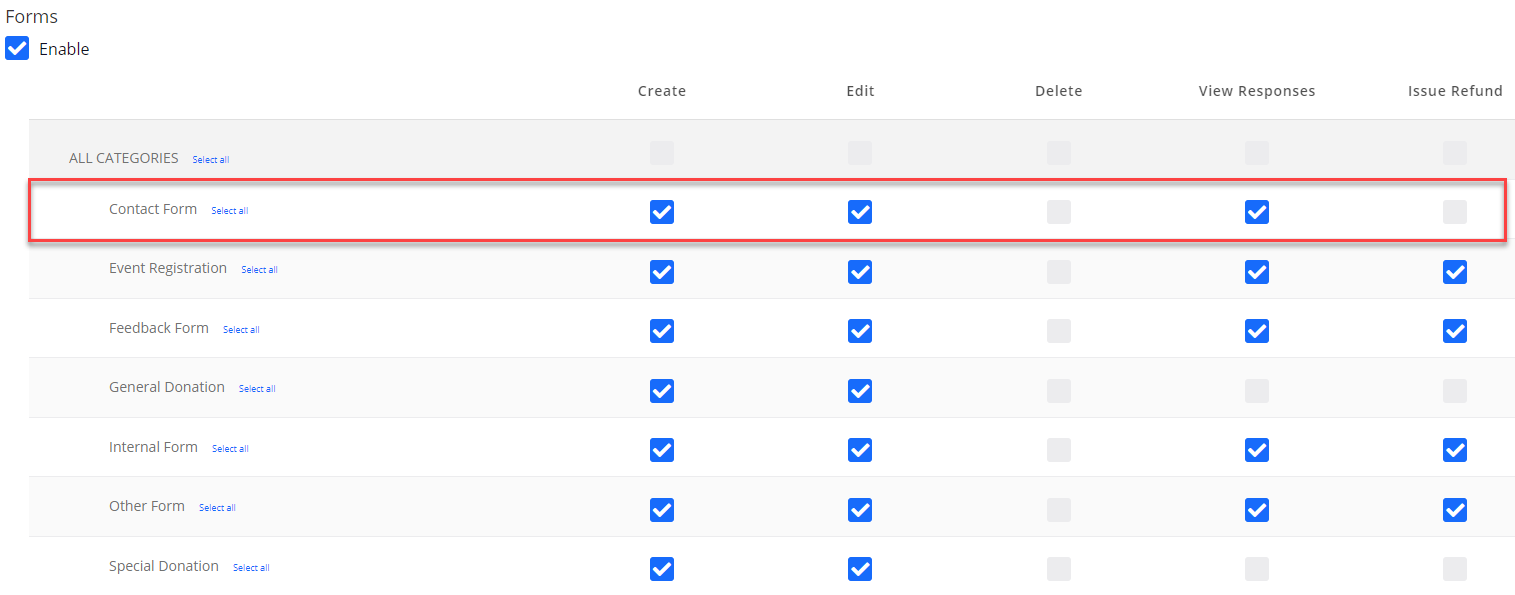Uncheck Create permission for Contact Form
The height and width of the screenshot is (595, 1515).
662,212
